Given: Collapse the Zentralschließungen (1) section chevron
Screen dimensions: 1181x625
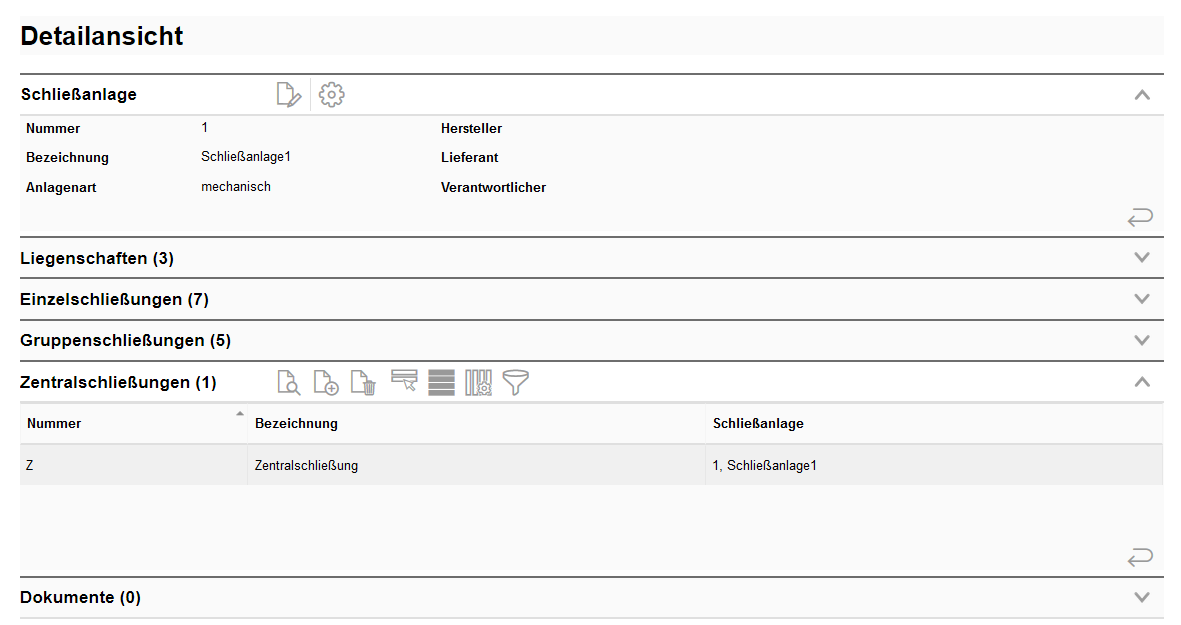Looking at the screenshot, I should 1142,382.
